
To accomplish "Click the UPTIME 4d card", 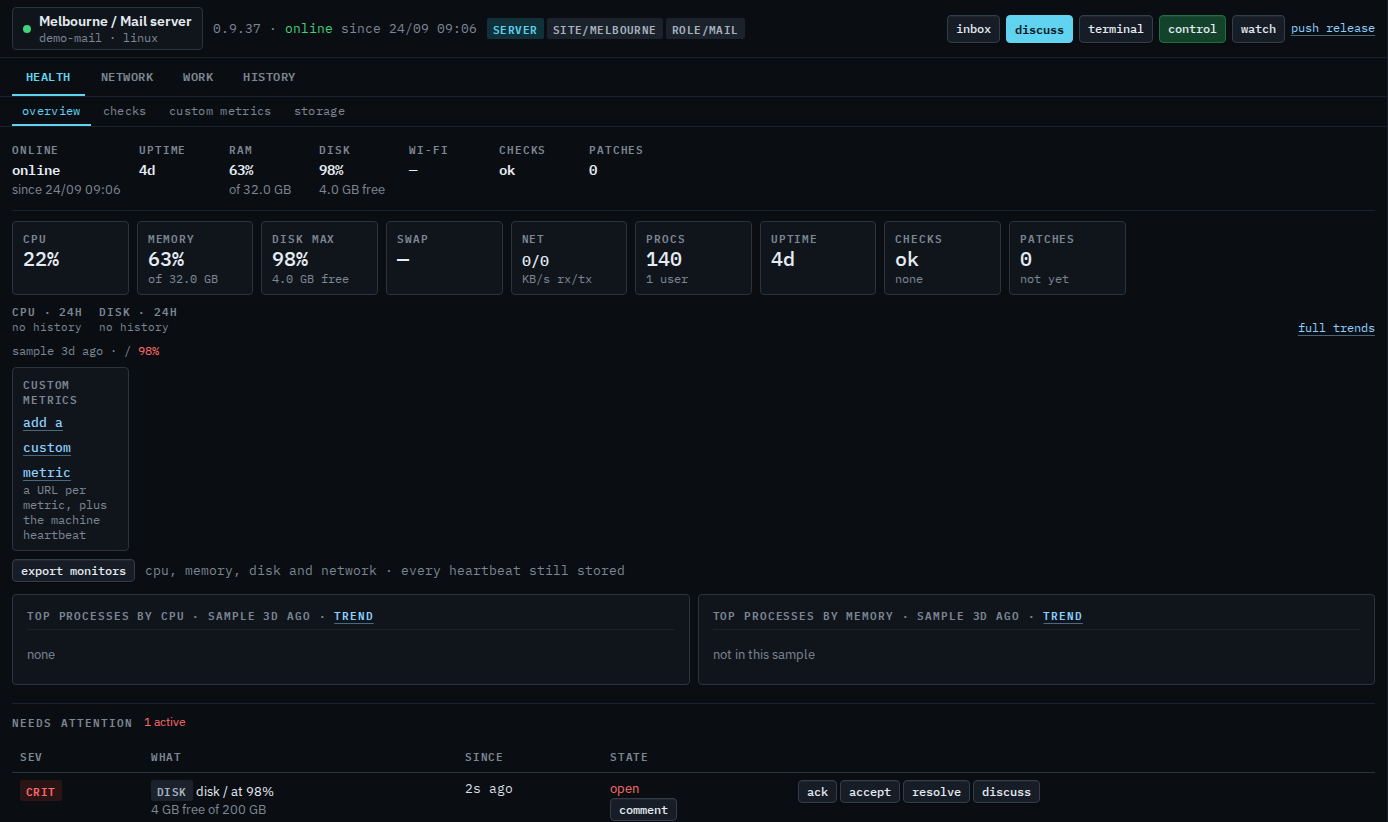I will point(818,258).
